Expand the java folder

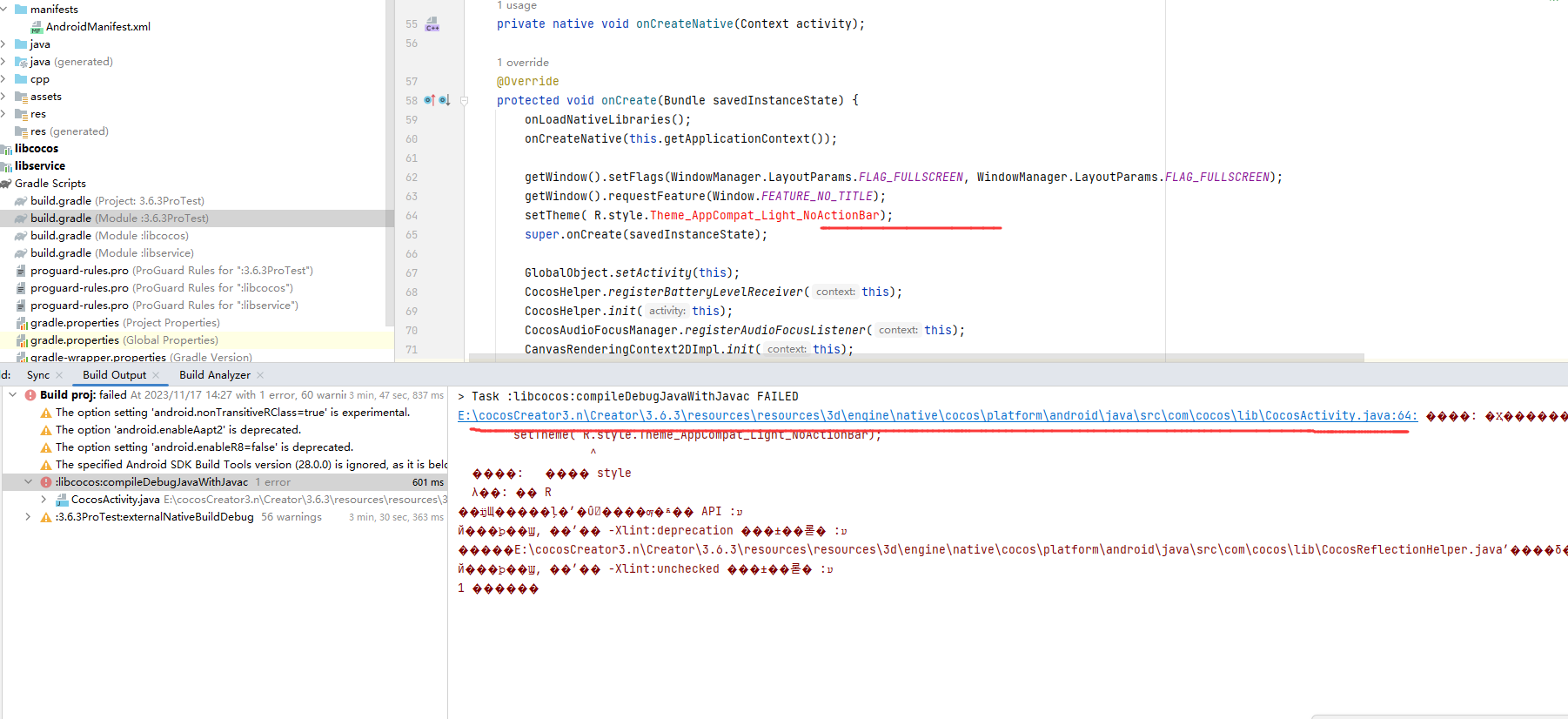tap(4, 44)
